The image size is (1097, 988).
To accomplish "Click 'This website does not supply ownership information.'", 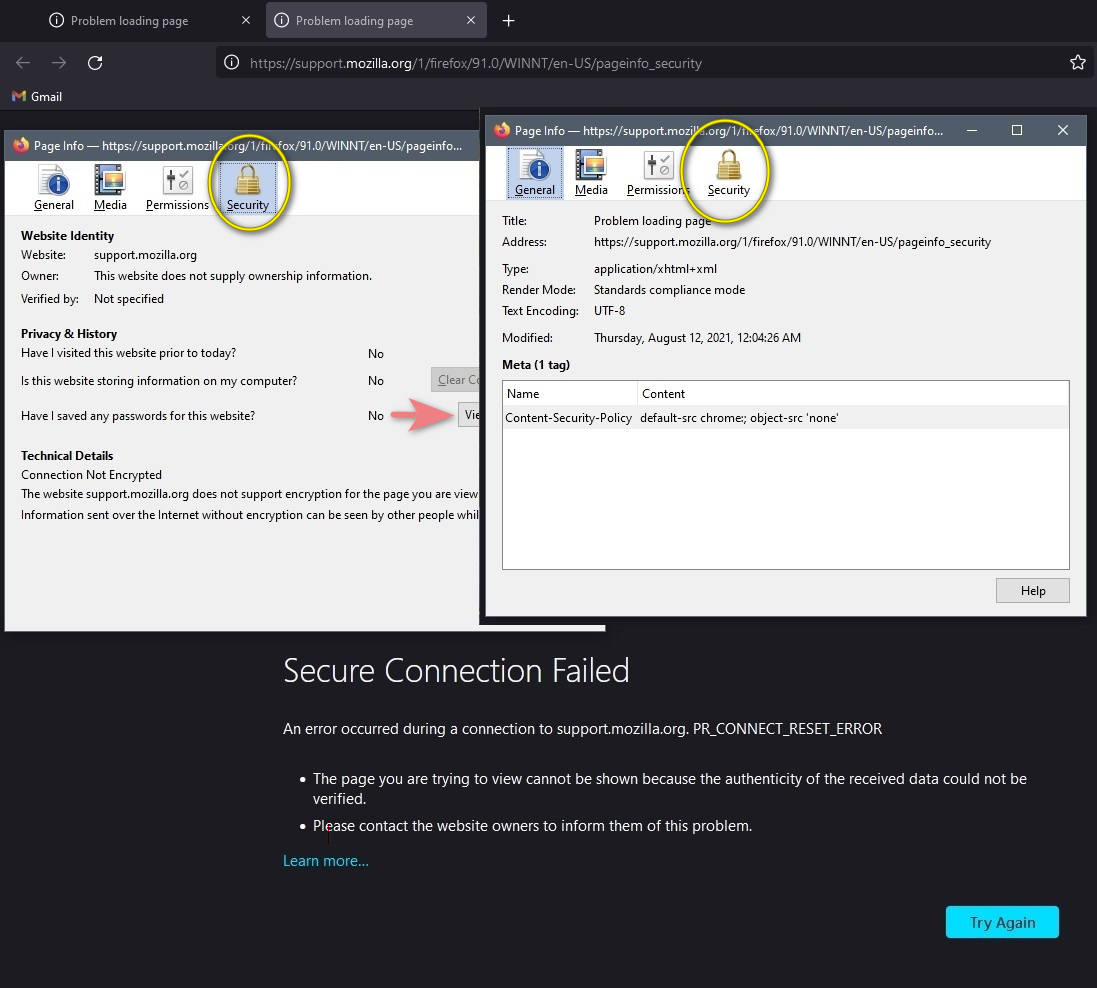I will click(233, 276).
